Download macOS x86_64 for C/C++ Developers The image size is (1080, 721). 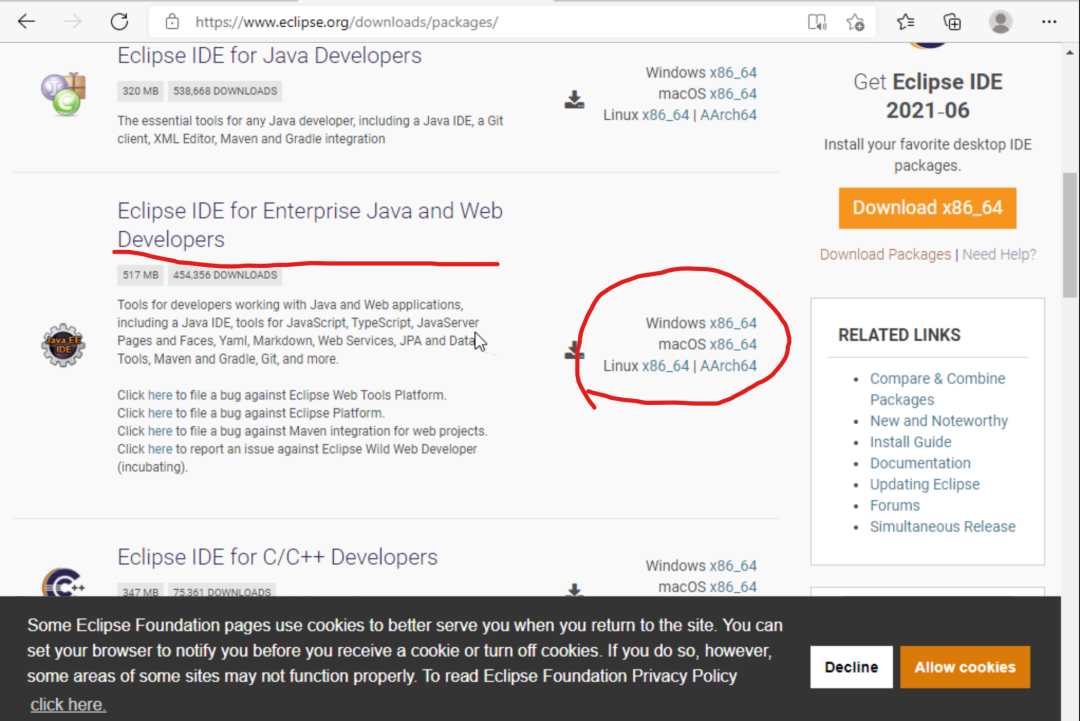[x=733, y=587]
